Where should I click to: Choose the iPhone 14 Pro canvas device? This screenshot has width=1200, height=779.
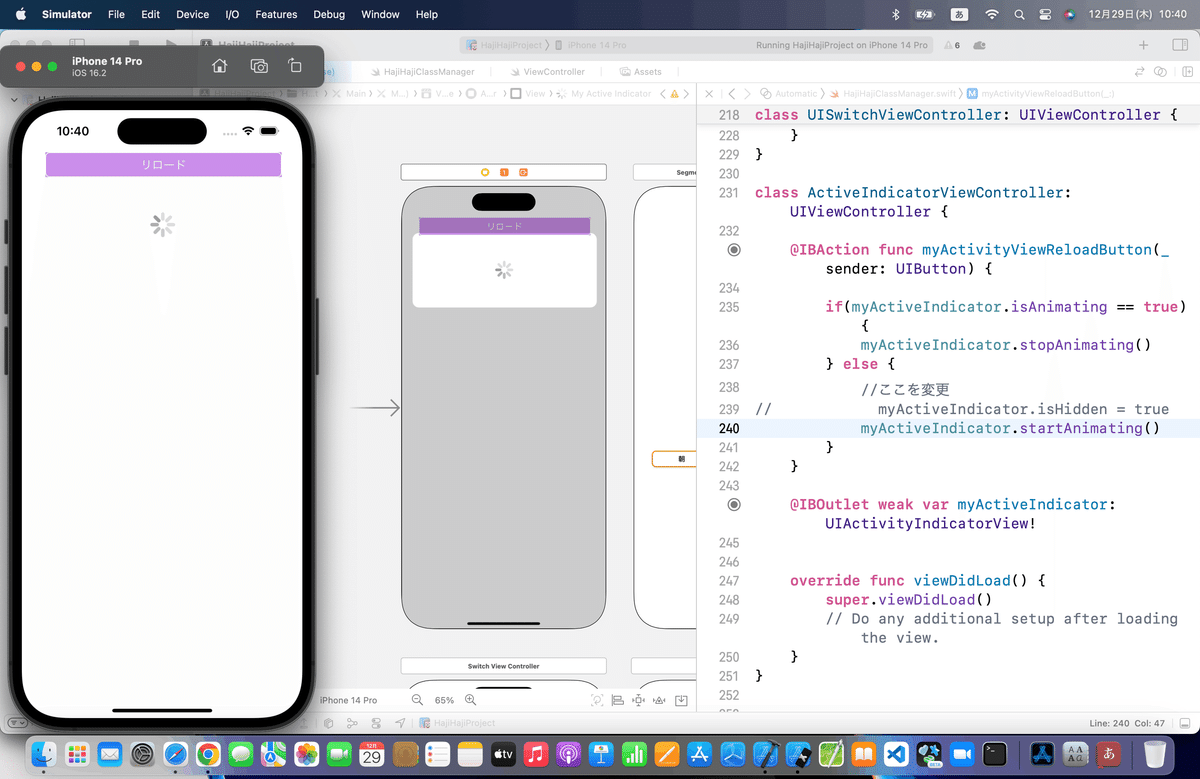coord(348,700)
